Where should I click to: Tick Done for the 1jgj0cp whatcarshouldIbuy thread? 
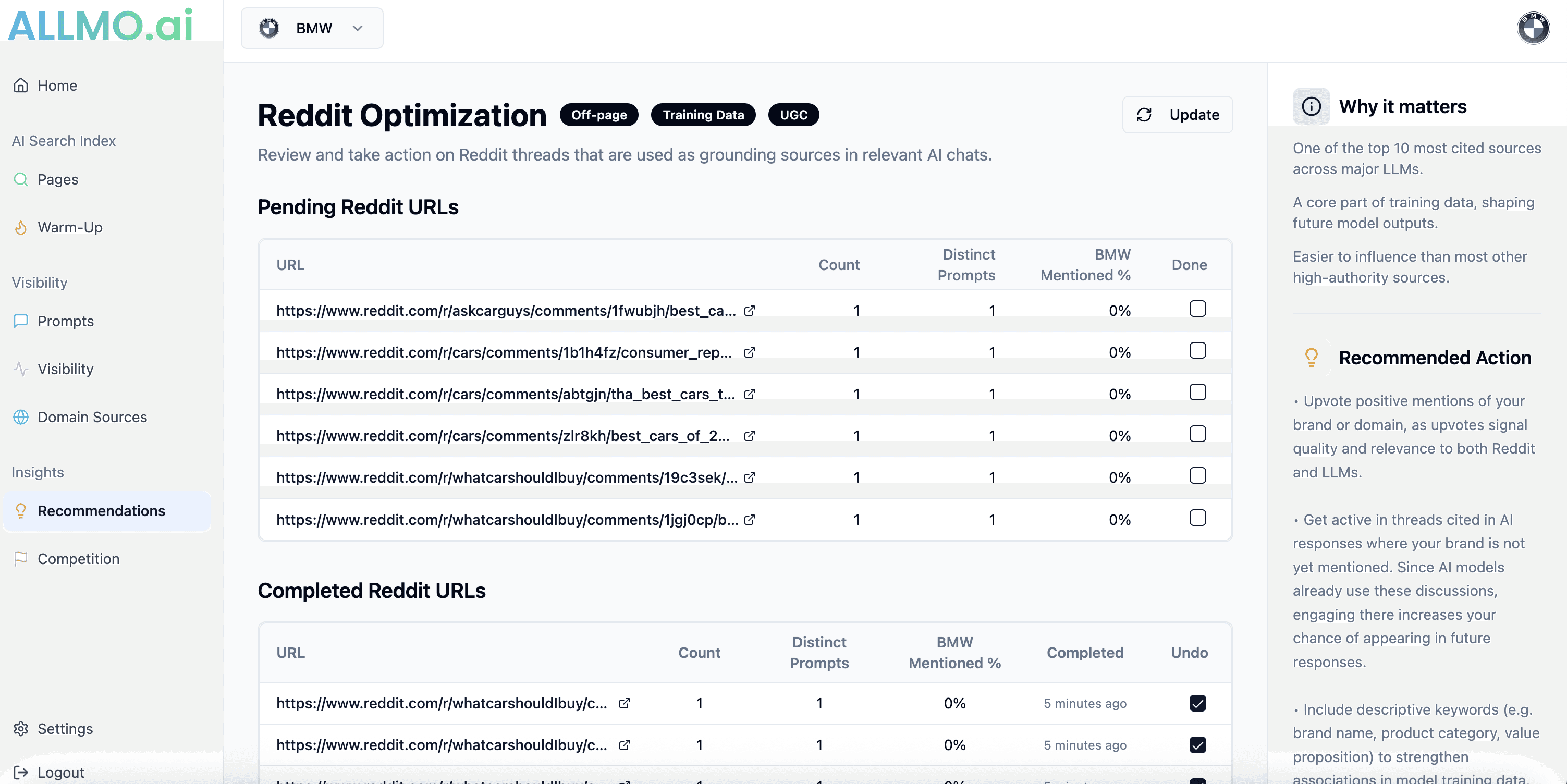1197,518
